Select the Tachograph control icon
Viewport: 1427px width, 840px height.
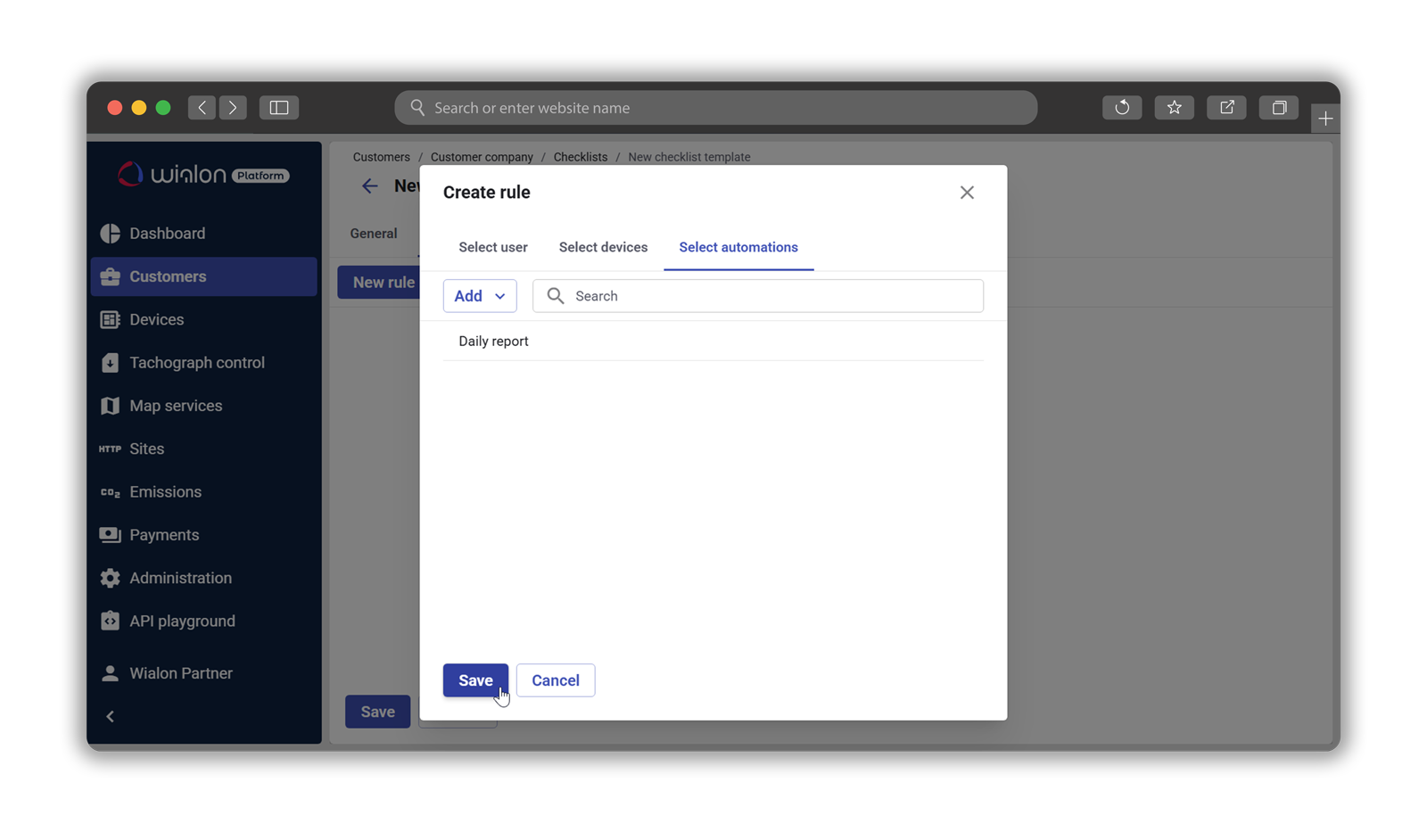(x=110, y=363)
